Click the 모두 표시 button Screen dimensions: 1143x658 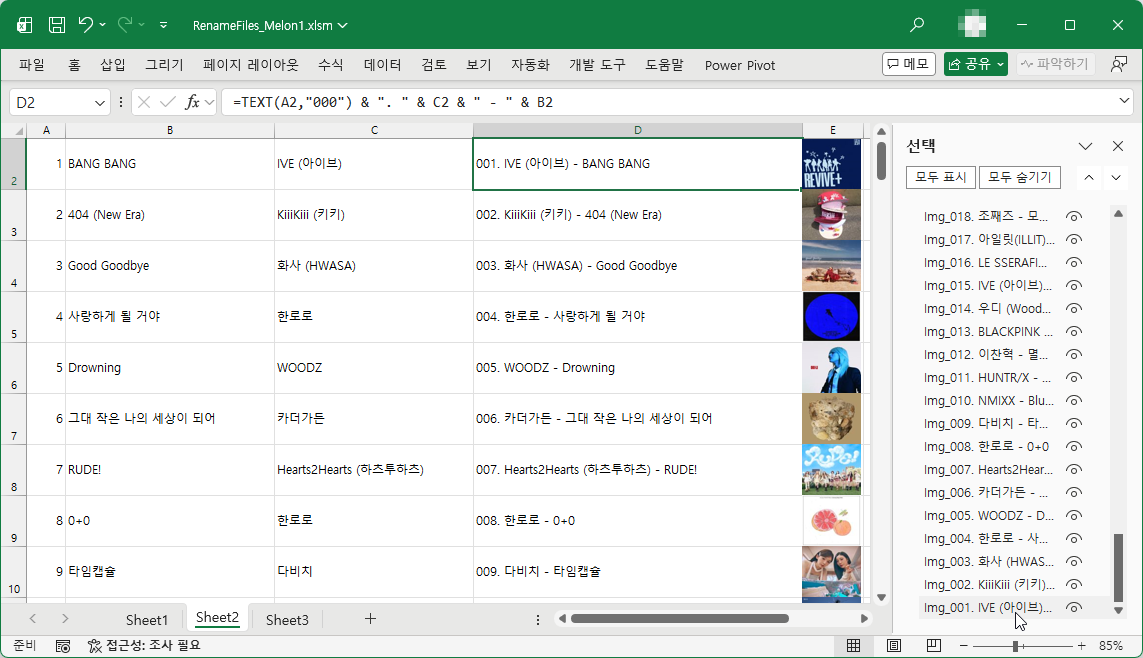point(940,177)
